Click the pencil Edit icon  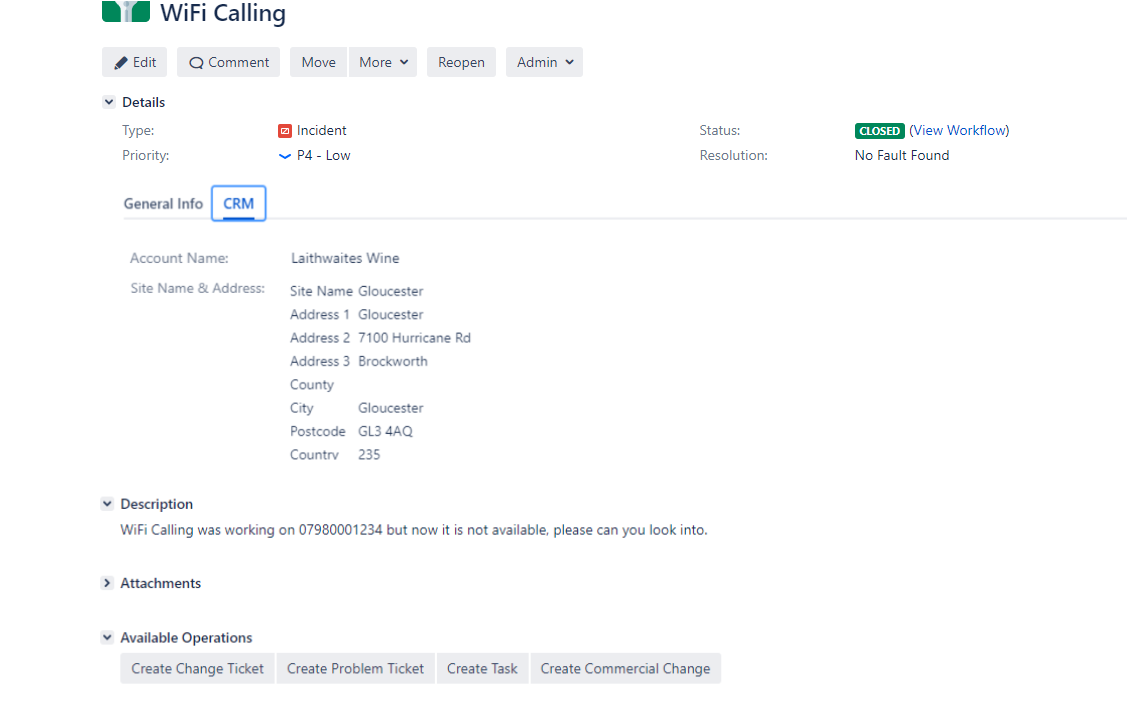point(121,63)
